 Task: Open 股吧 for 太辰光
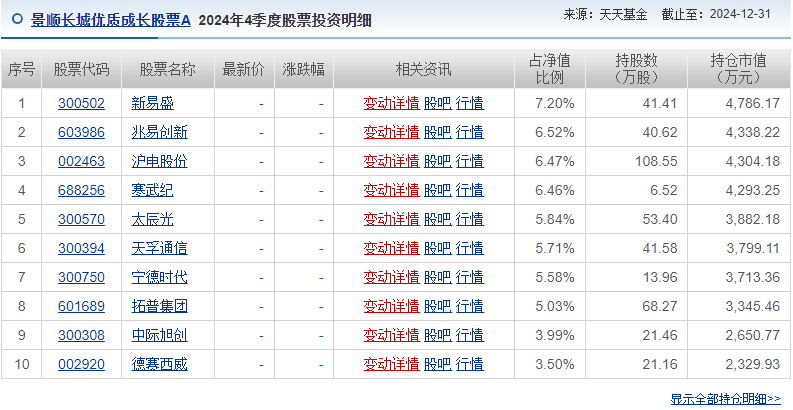[437, 219]
